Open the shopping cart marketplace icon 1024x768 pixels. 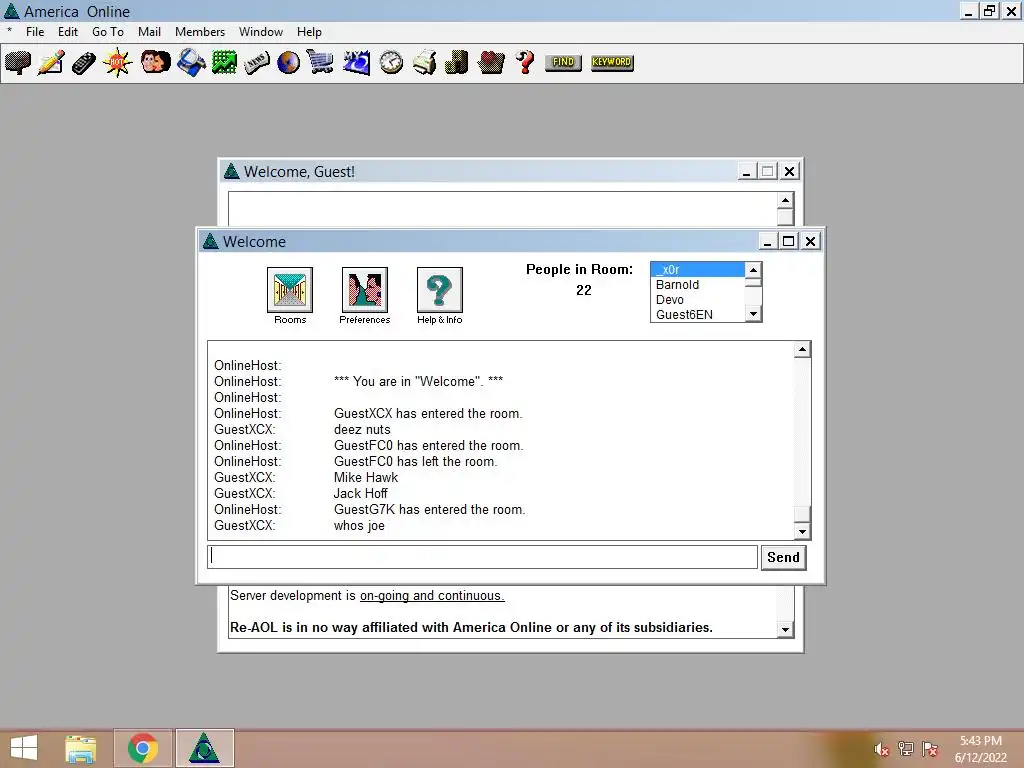coord(321,63)
